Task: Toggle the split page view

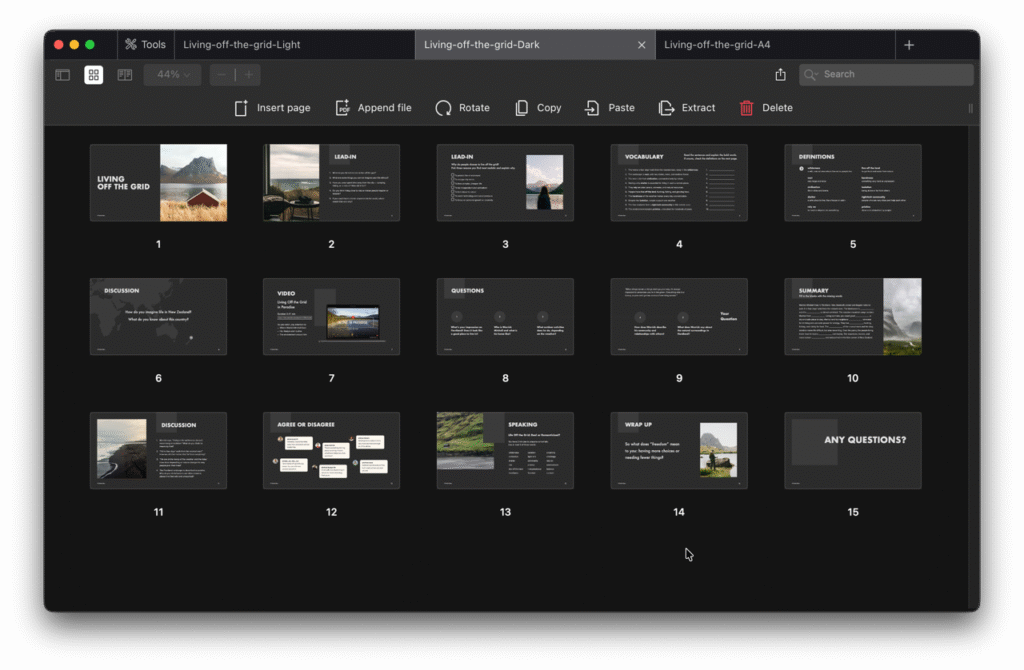Action: (x=124, y=75)
